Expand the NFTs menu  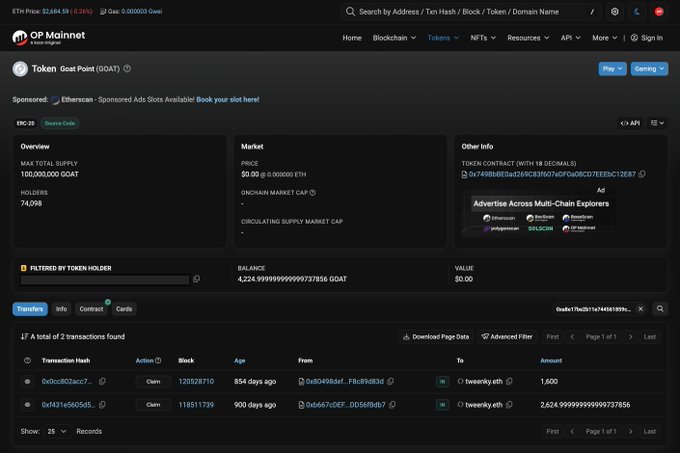483,38
